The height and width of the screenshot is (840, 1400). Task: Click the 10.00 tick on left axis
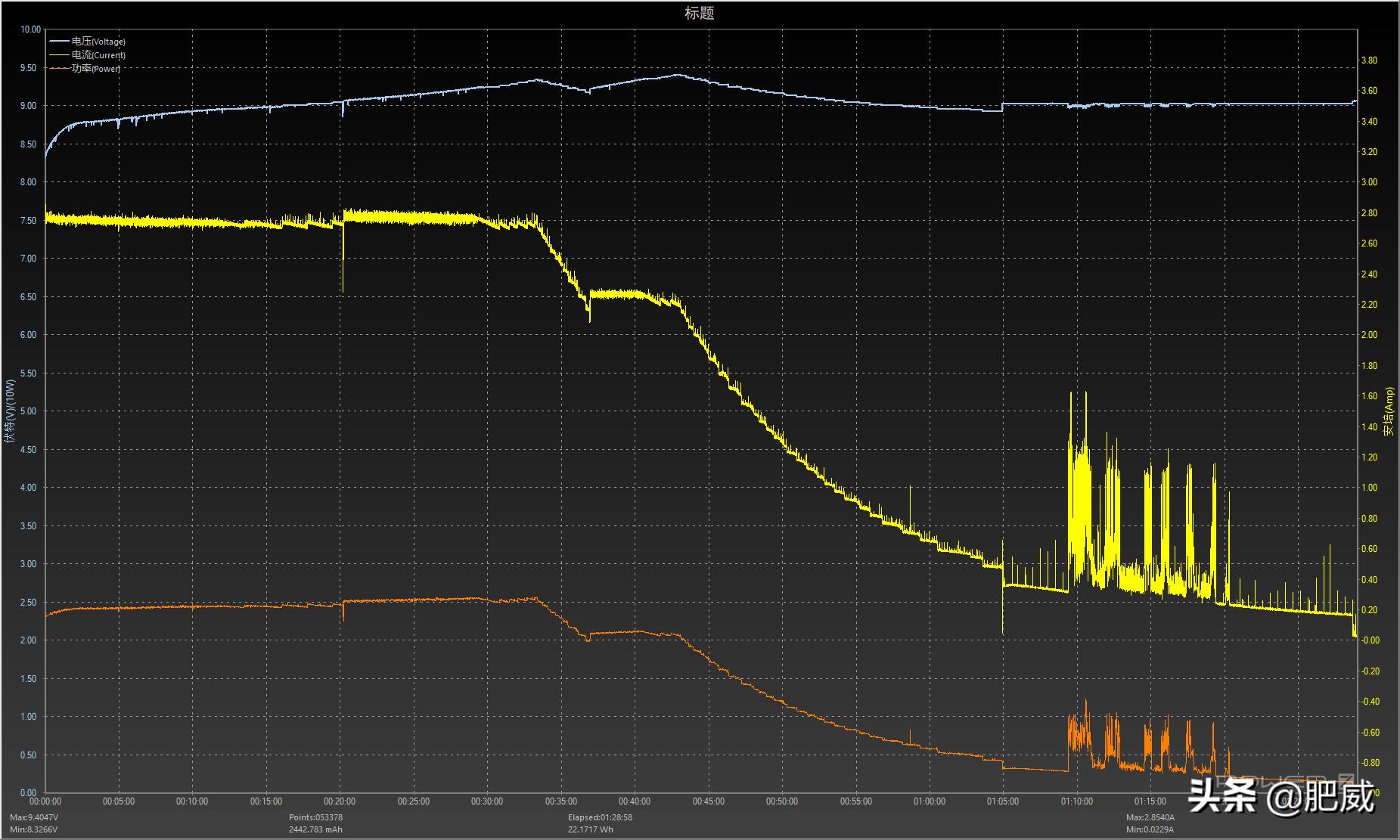[x=30, y=29]
